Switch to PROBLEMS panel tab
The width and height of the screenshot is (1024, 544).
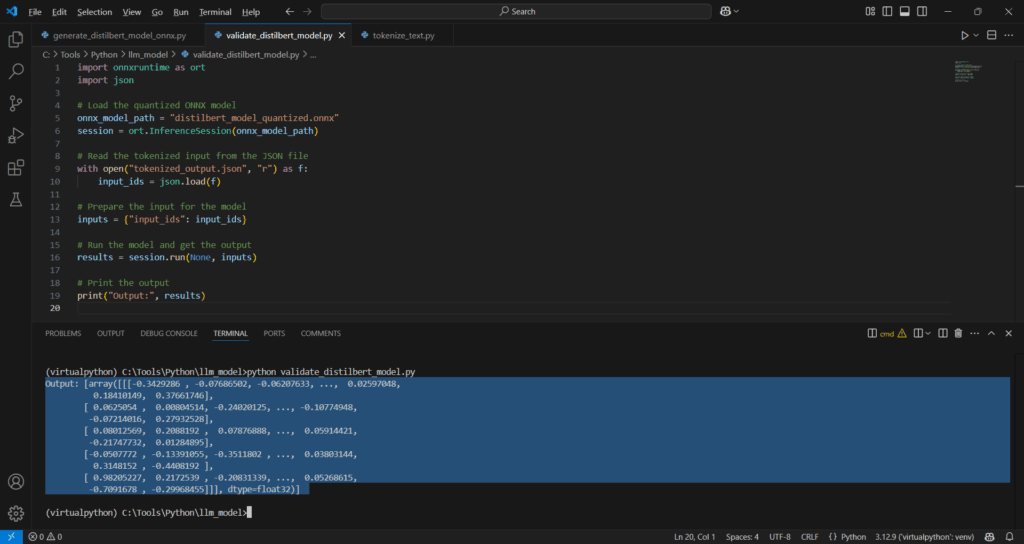63,333
